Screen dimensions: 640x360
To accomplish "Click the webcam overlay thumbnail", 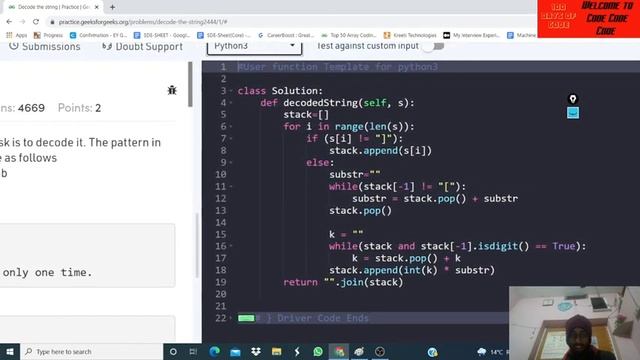I will 574,323.
